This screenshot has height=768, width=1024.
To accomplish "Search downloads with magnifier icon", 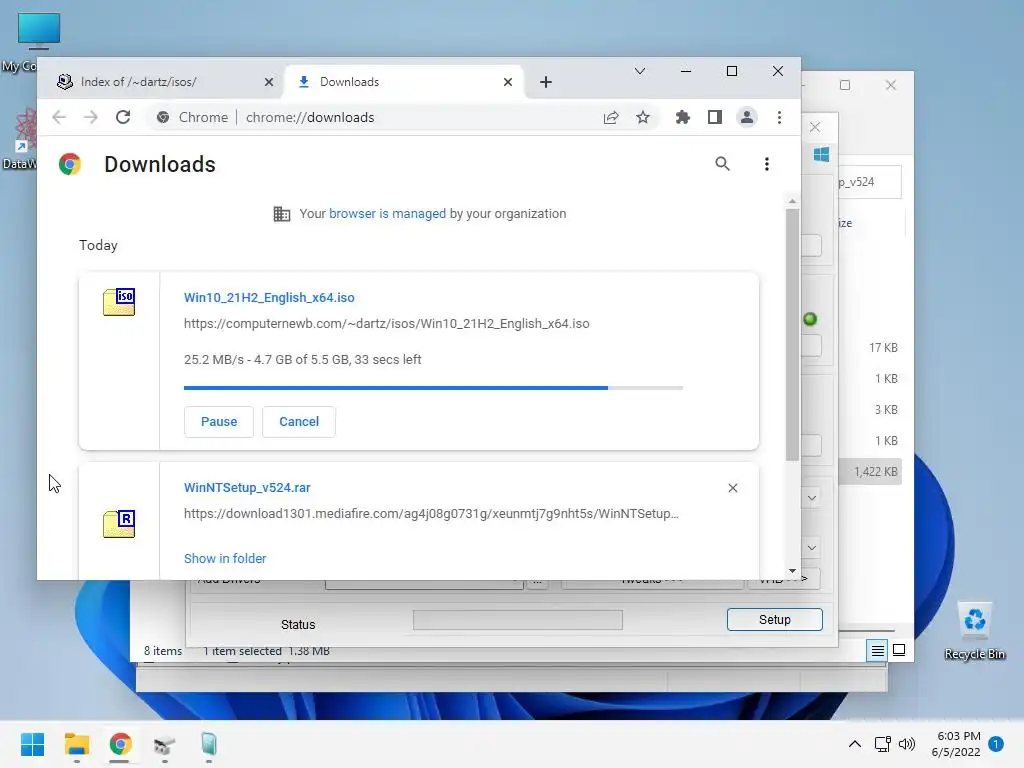I will coord(722,164).
